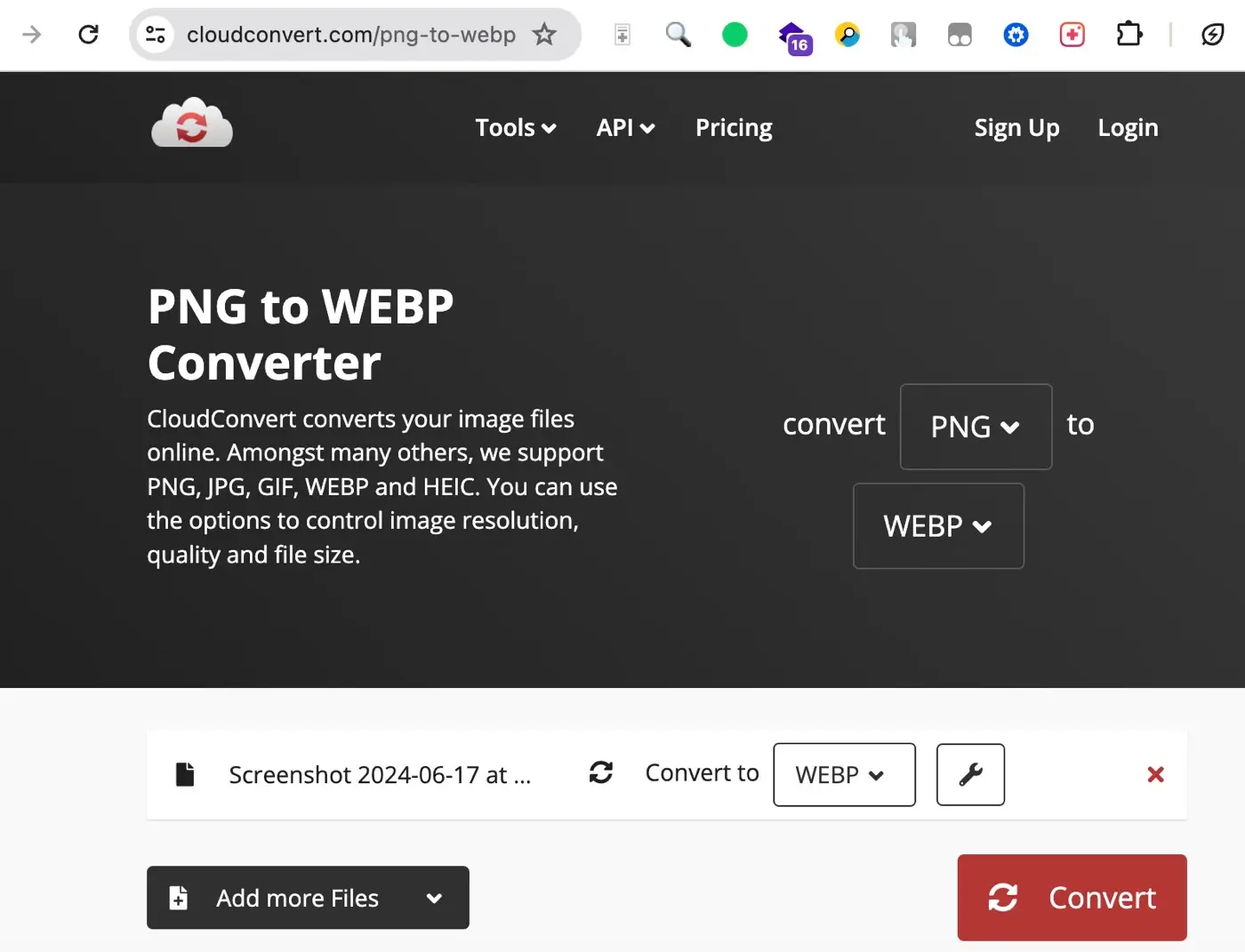
Task: Open the API menu
Action: click(626, 127)
